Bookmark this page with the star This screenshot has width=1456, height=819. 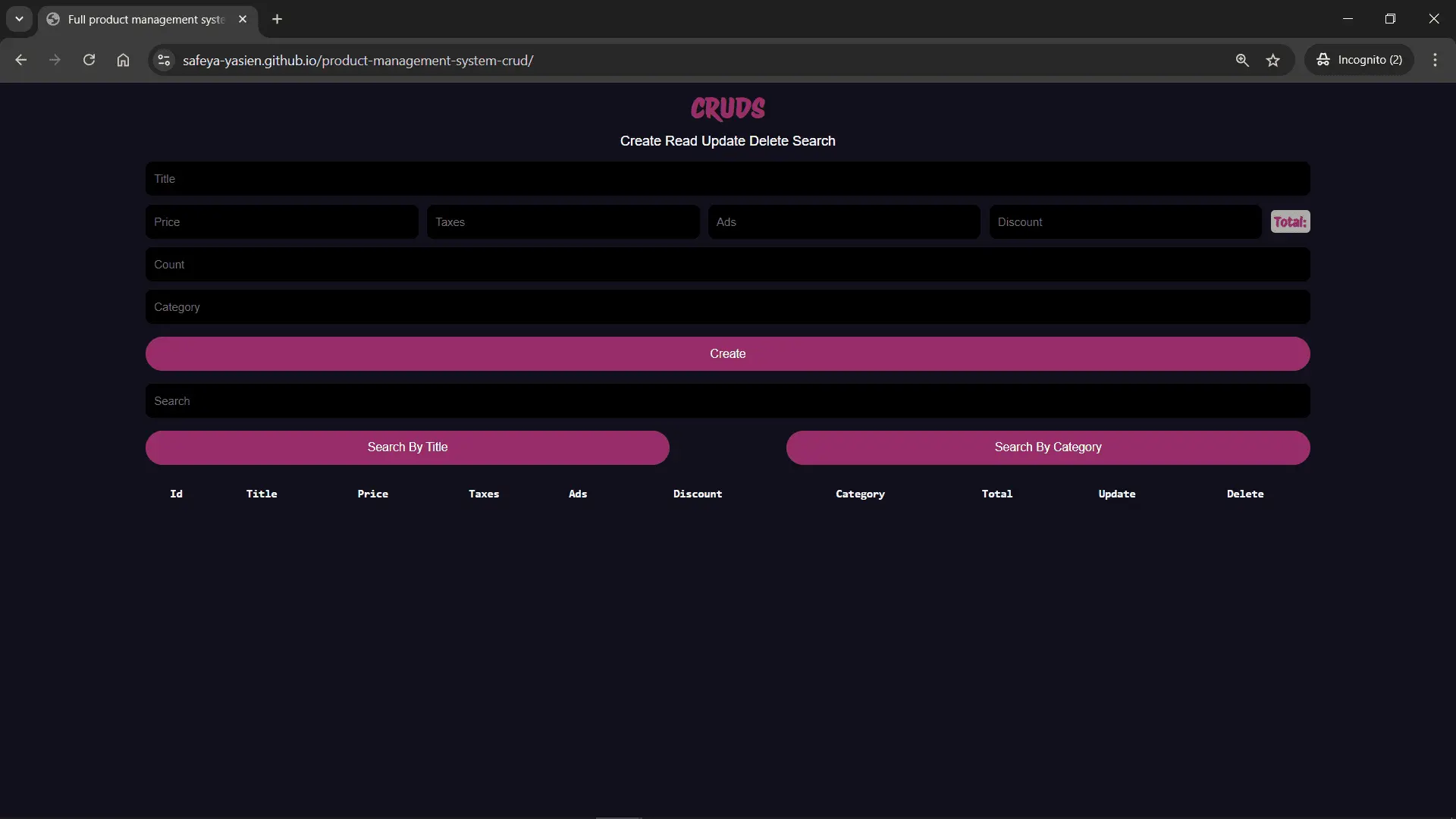pyautogui.click(x=1273, y=60)
